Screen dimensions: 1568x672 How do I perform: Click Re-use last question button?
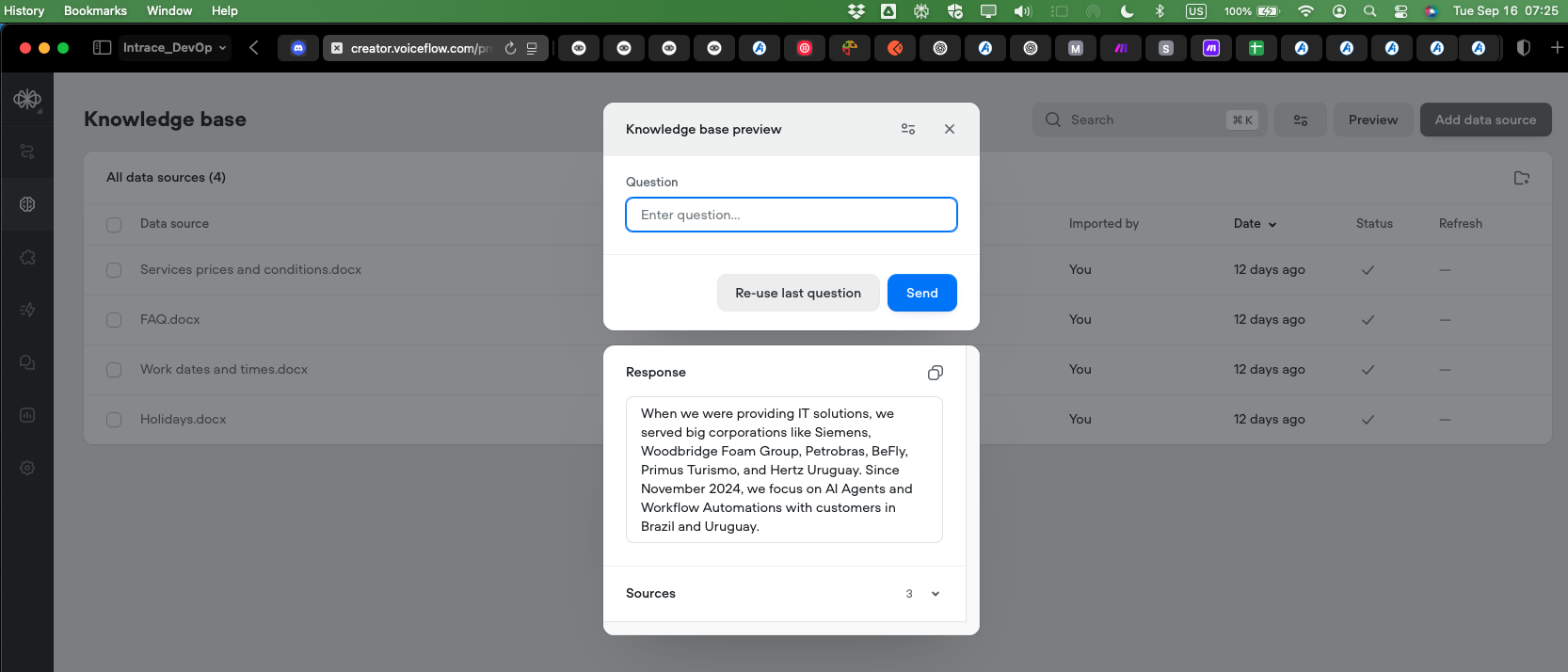click(798, 293)
